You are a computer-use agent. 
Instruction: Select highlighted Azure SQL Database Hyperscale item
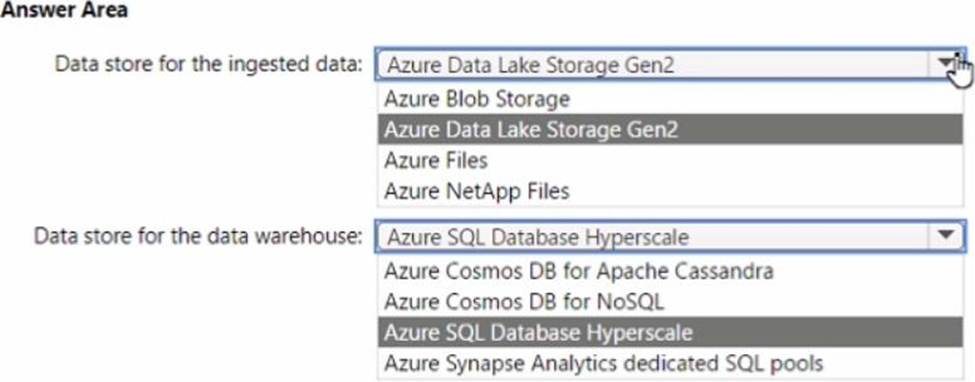(x=670, y=333)
